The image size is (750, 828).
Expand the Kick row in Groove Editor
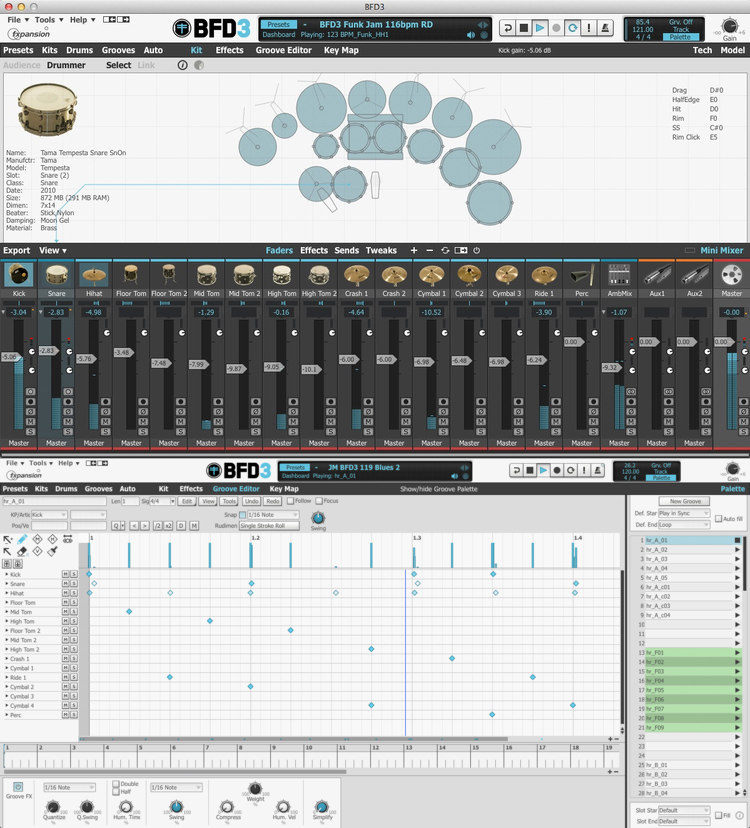pyautogui.click(x=7, y=574)
